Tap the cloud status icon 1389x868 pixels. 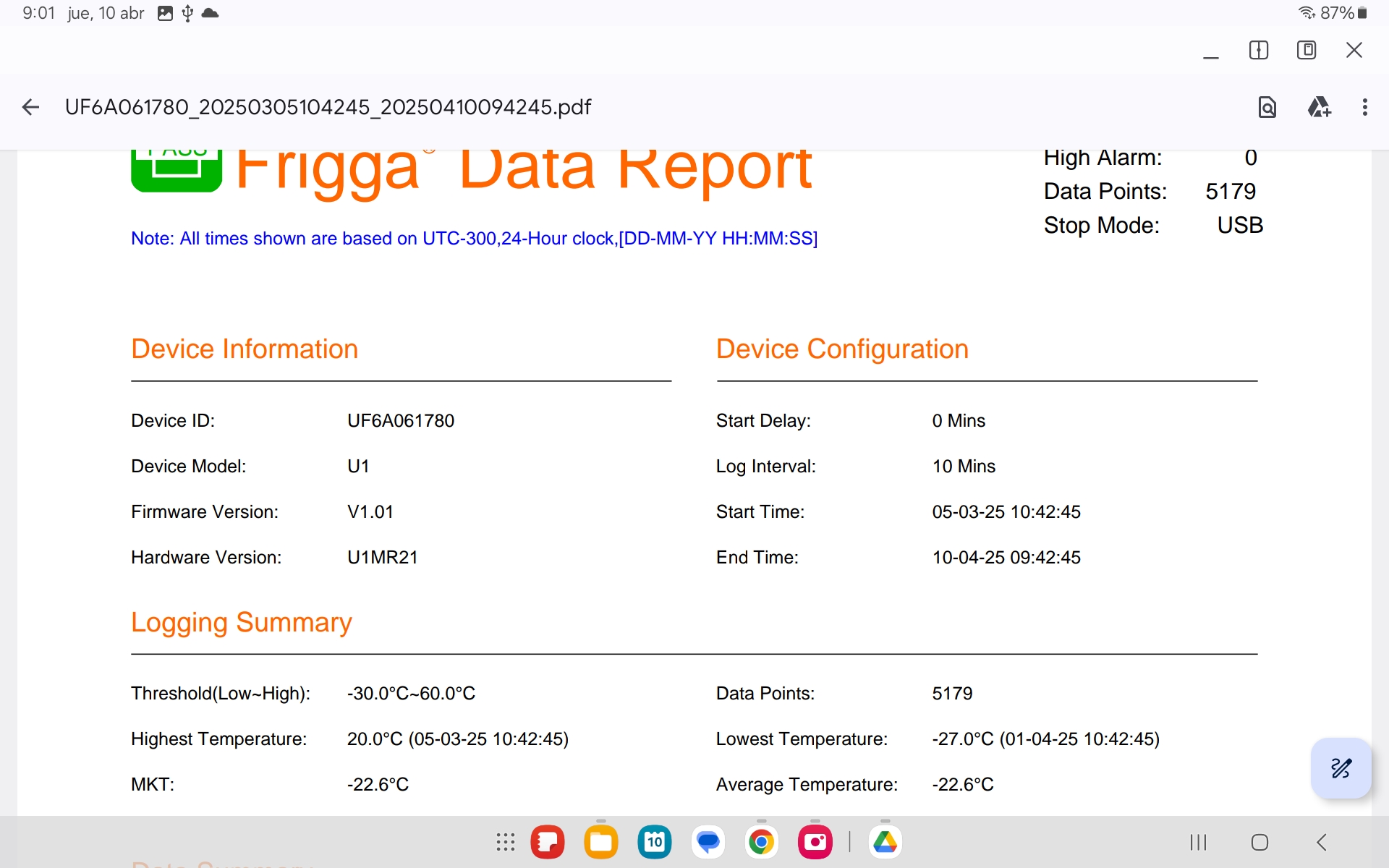[x=210, y=13]
